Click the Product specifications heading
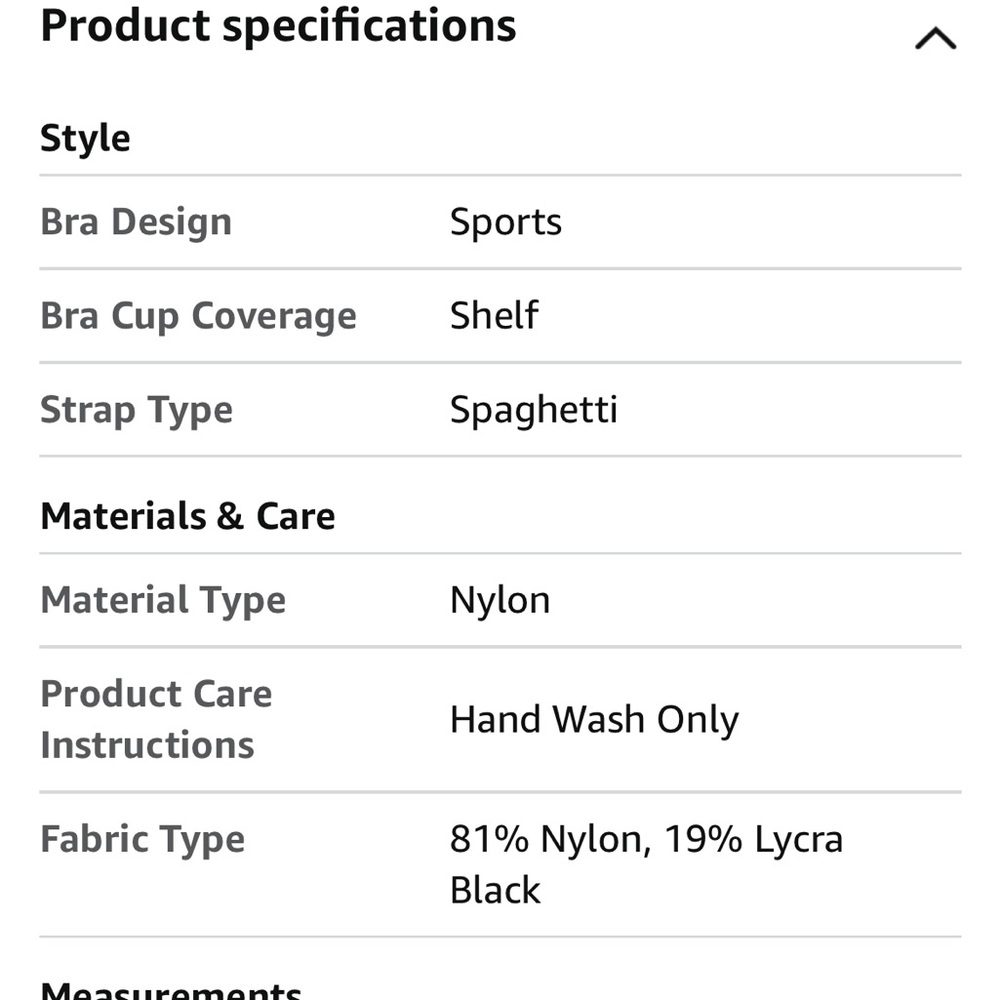 (278, 25)
